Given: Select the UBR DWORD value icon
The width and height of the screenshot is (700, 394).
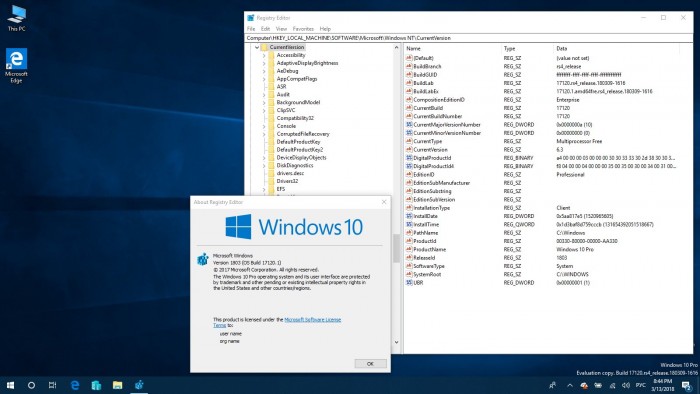Looking at the screenshot, I should tap(408, 283).
